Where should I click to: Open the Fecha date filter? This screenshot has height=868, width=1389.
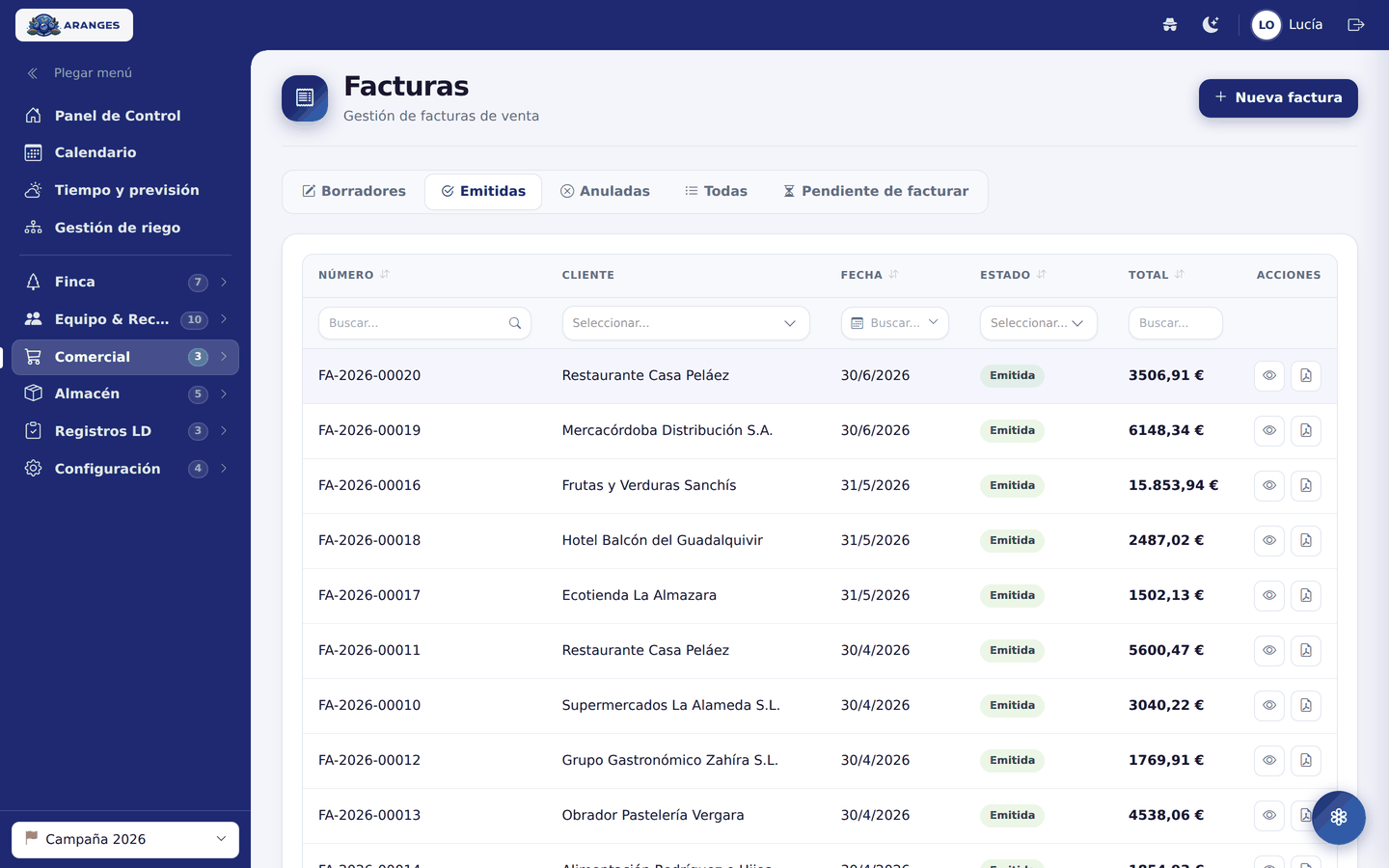click(x=895, y=323)
